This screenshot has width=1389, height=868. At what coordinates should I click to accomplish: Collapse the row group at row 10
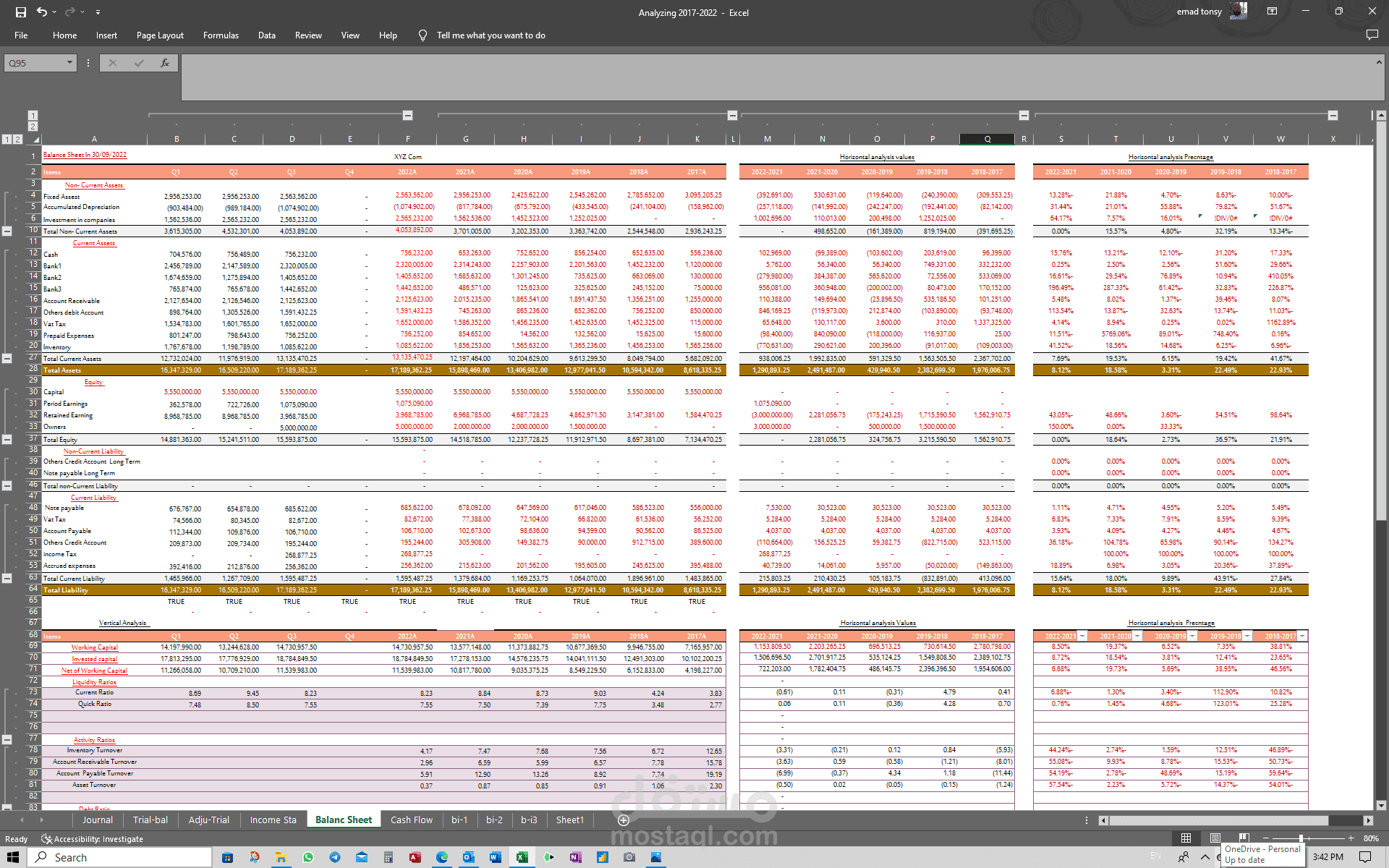[x=7, y=231]
